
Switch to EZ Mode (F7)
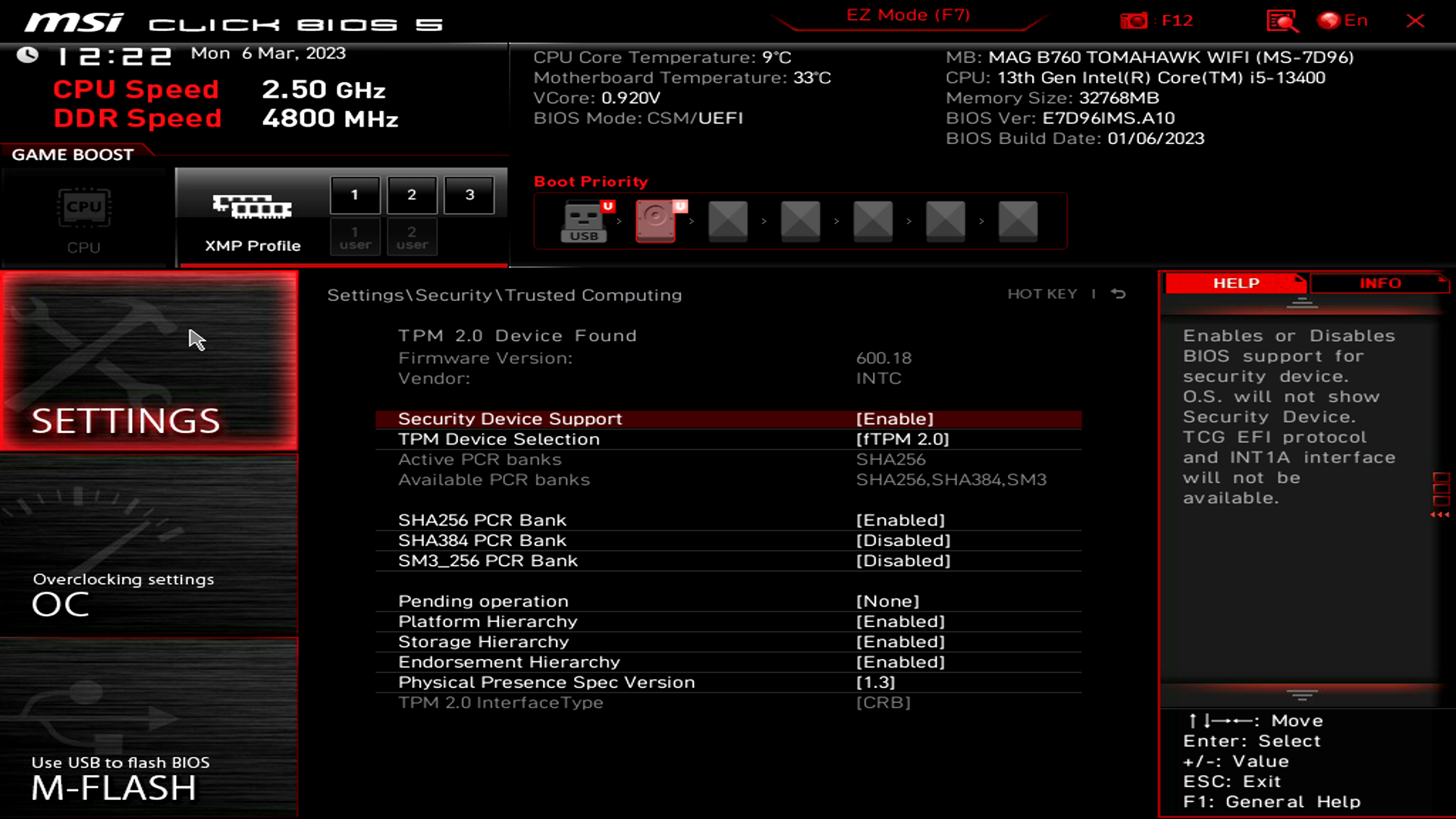(908, 15)
